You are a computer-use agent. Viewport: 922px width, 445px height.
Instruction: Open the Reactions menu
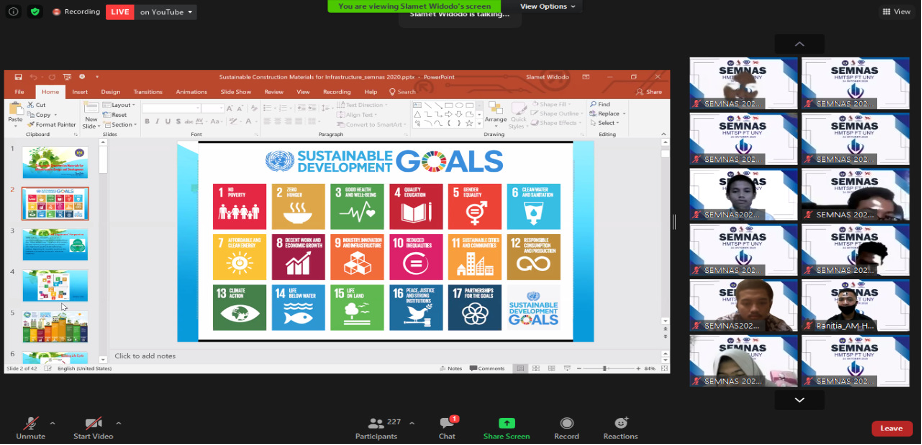[x=620, y=424]
